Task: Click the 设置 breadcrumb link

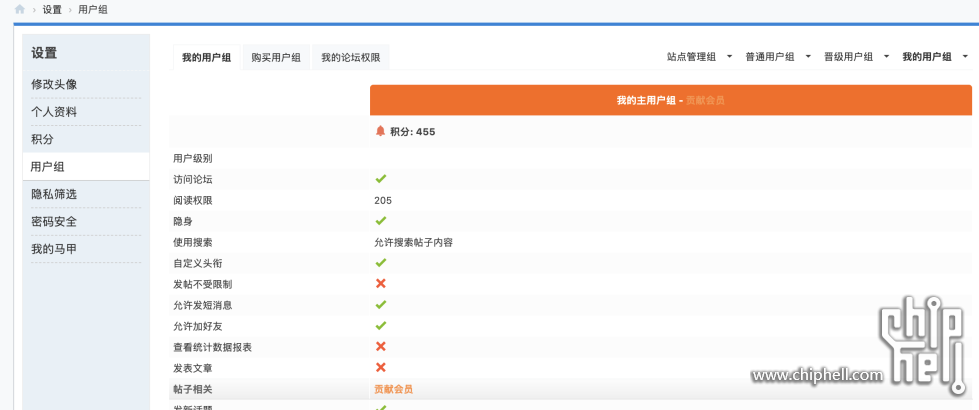Action: click(x=52, y=10)
